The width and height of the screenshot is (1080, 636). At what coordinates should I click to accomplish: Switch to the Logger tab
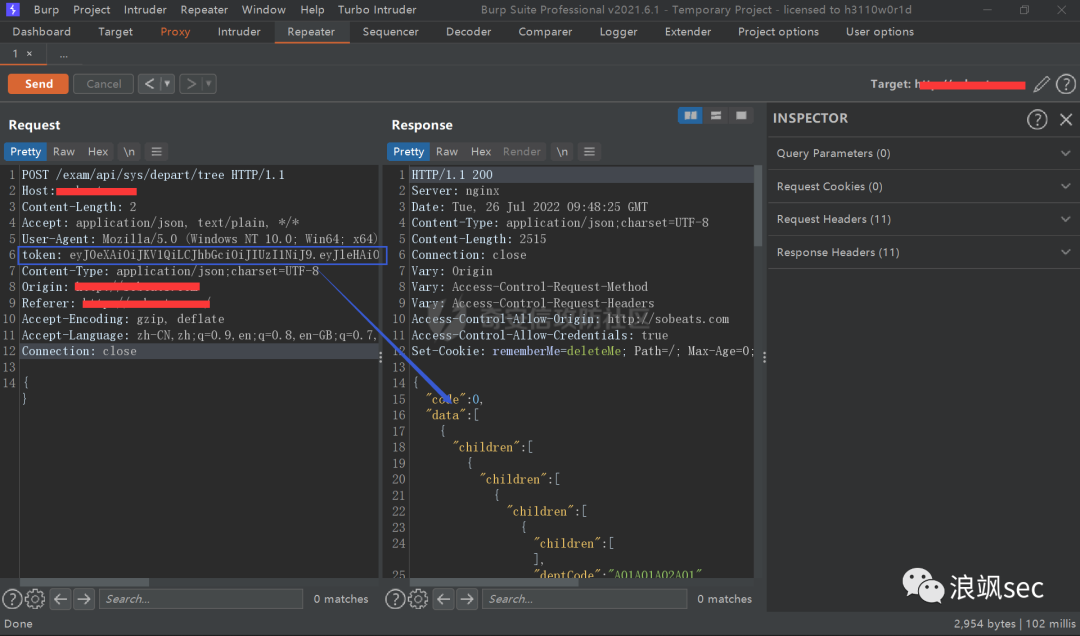(618, 32)
